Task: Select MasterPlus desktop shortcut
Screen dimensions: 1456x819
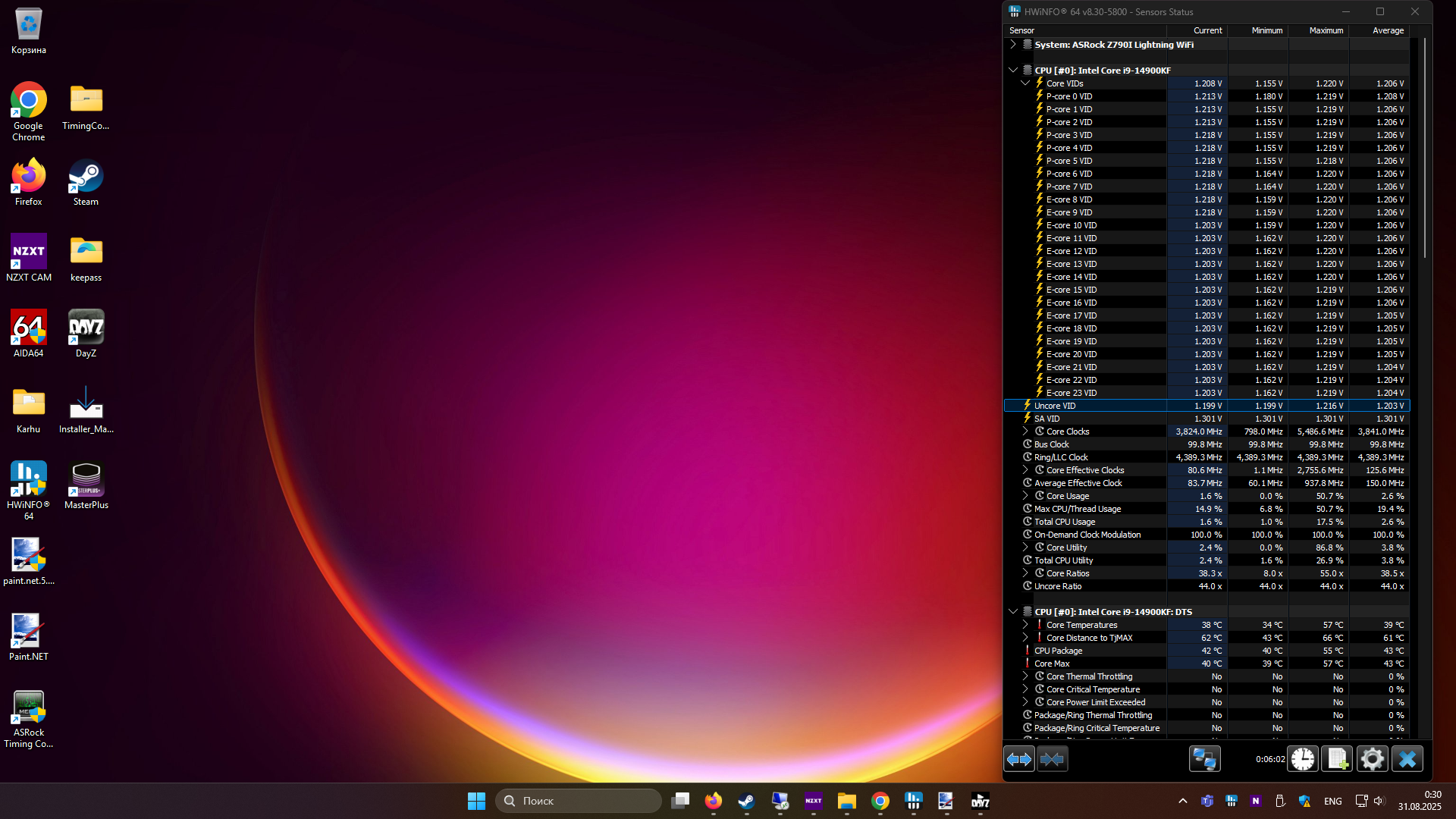Action: point(86,486)
